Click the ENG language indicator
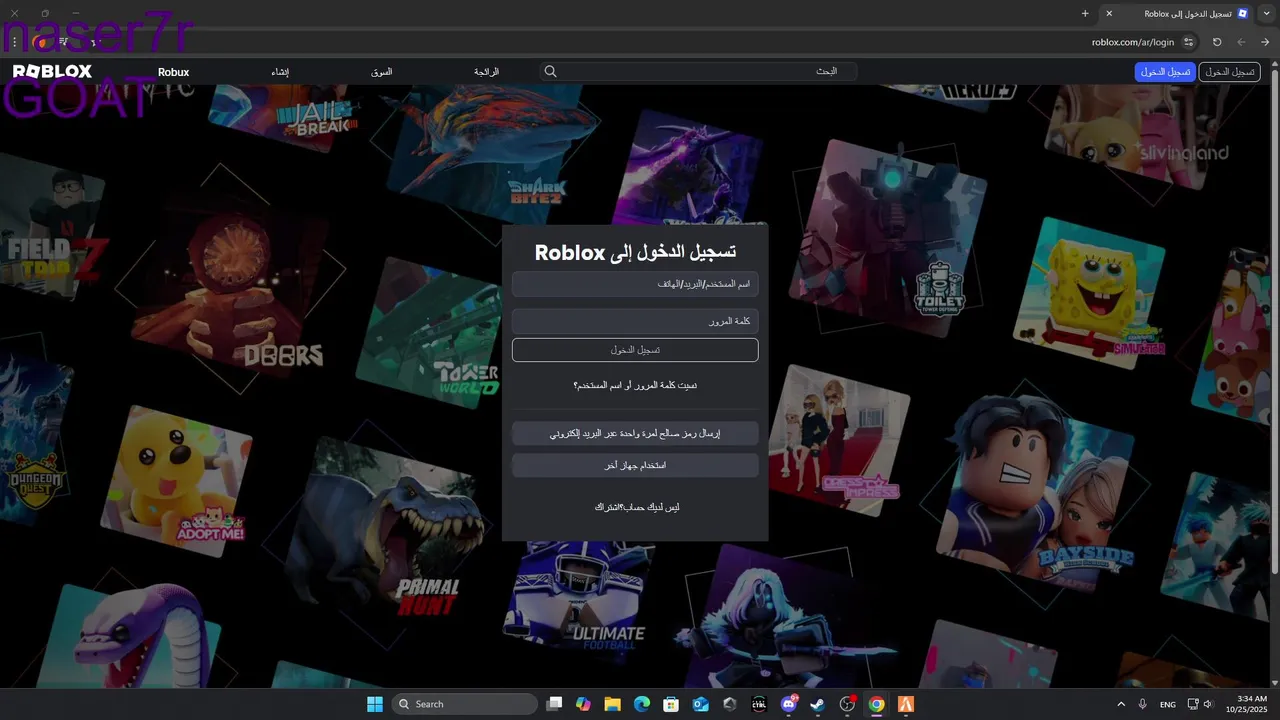Viewport: 1280px width, 720px height. 1168,704
